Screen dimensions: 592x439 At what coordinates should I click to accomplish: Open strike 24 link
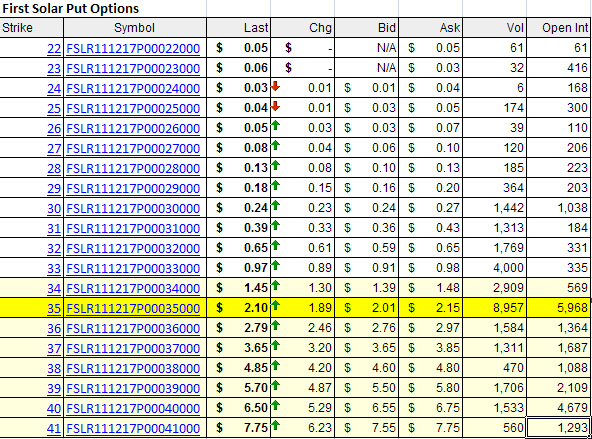point(54,89)
